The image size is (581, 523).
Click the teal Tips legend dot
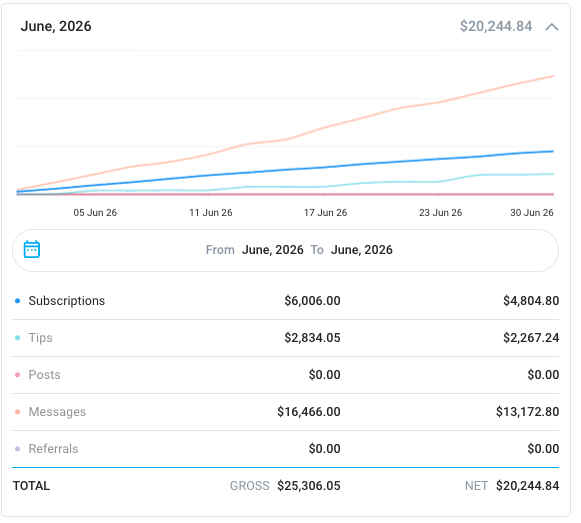(x=17, y=338)
